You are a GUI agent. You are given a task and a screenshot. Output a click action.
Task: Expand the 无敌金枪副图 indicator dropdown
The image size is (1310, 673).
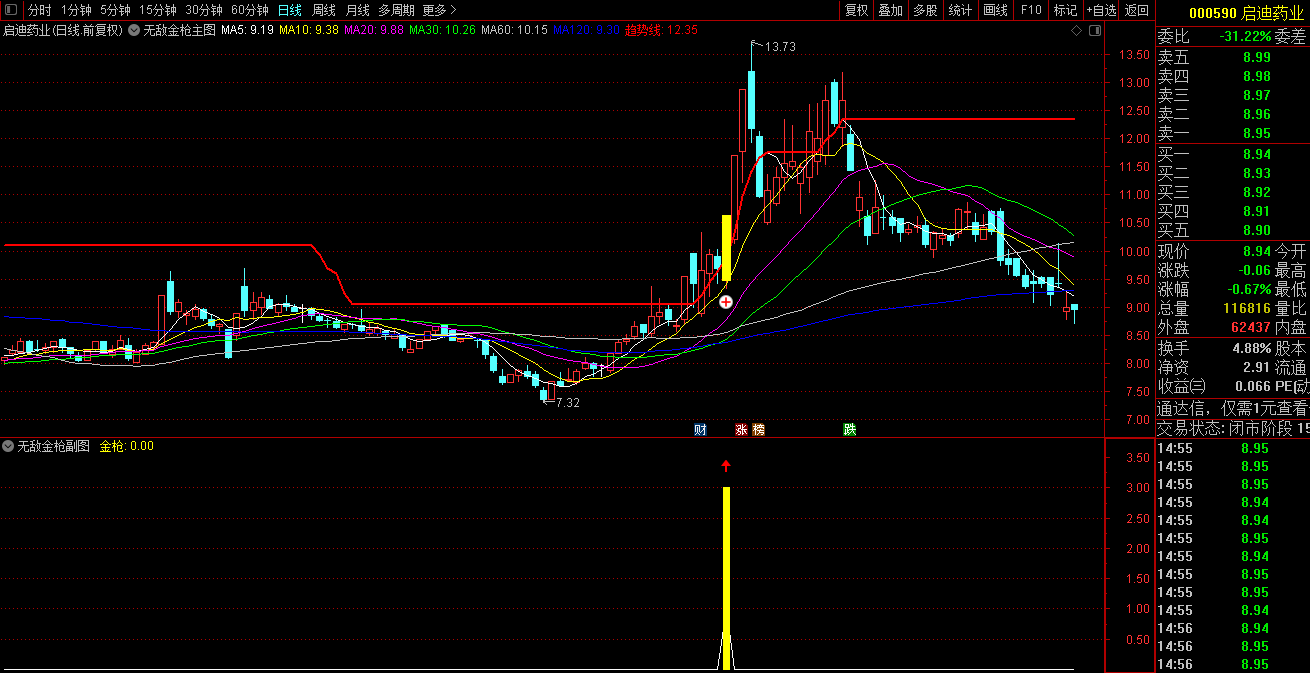coord(9,446)
